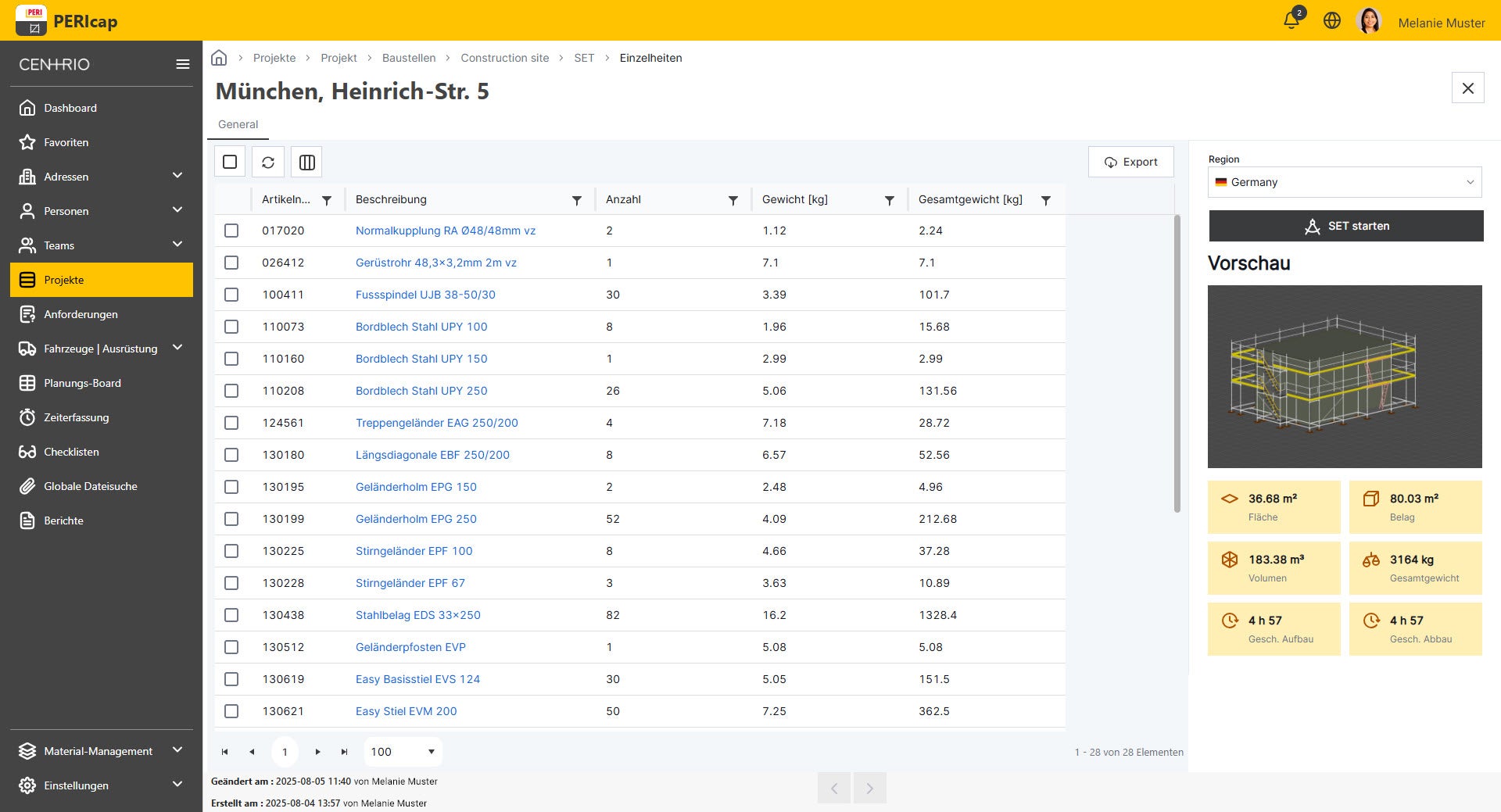
Task: Click the refresh table icon
Action: tap(268, 162)
